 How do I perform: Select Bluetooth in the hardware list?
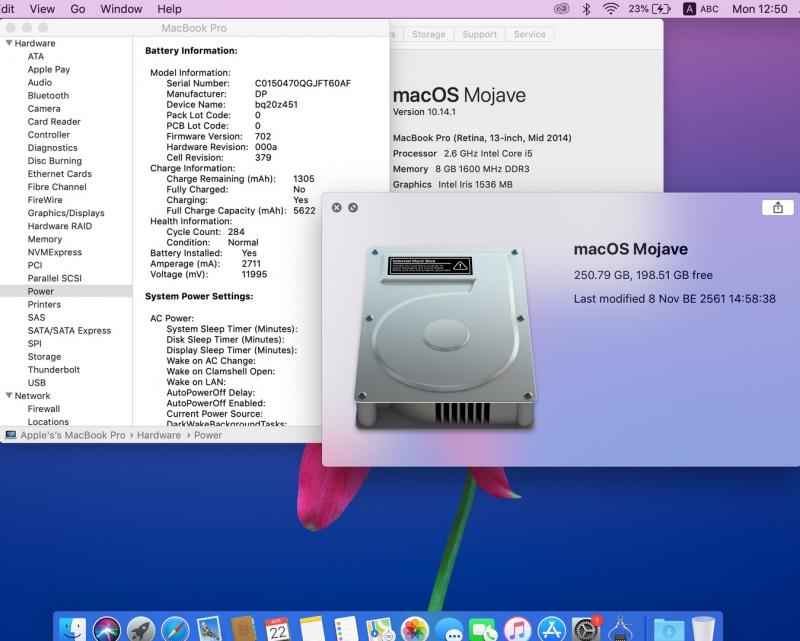(x=48, y=96)
